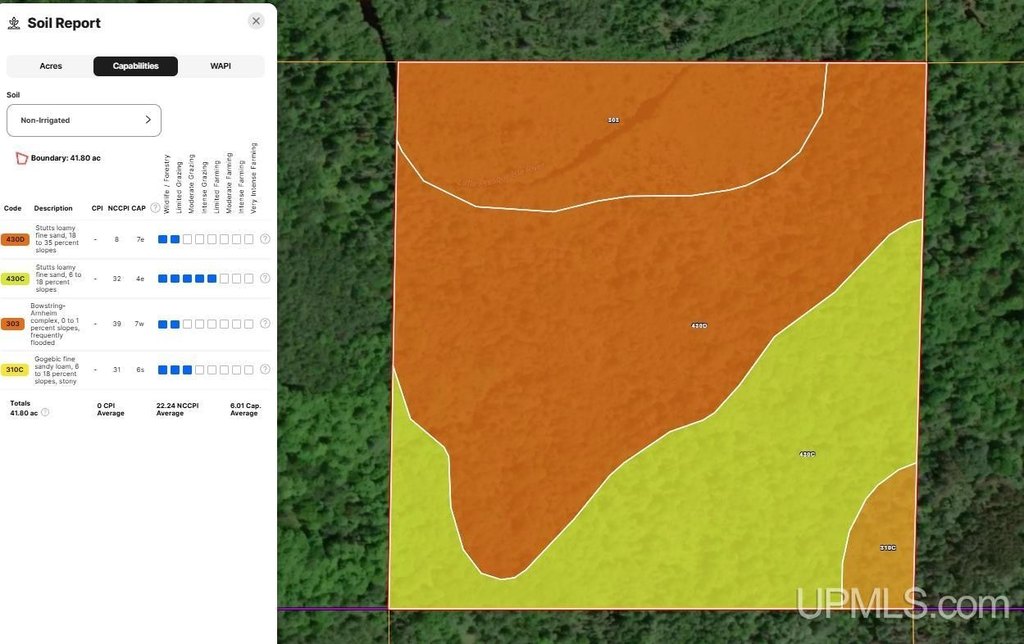Click first capability box in 430C row
Viewport: 1024px width, 644px height.
[x=163, y=278]
